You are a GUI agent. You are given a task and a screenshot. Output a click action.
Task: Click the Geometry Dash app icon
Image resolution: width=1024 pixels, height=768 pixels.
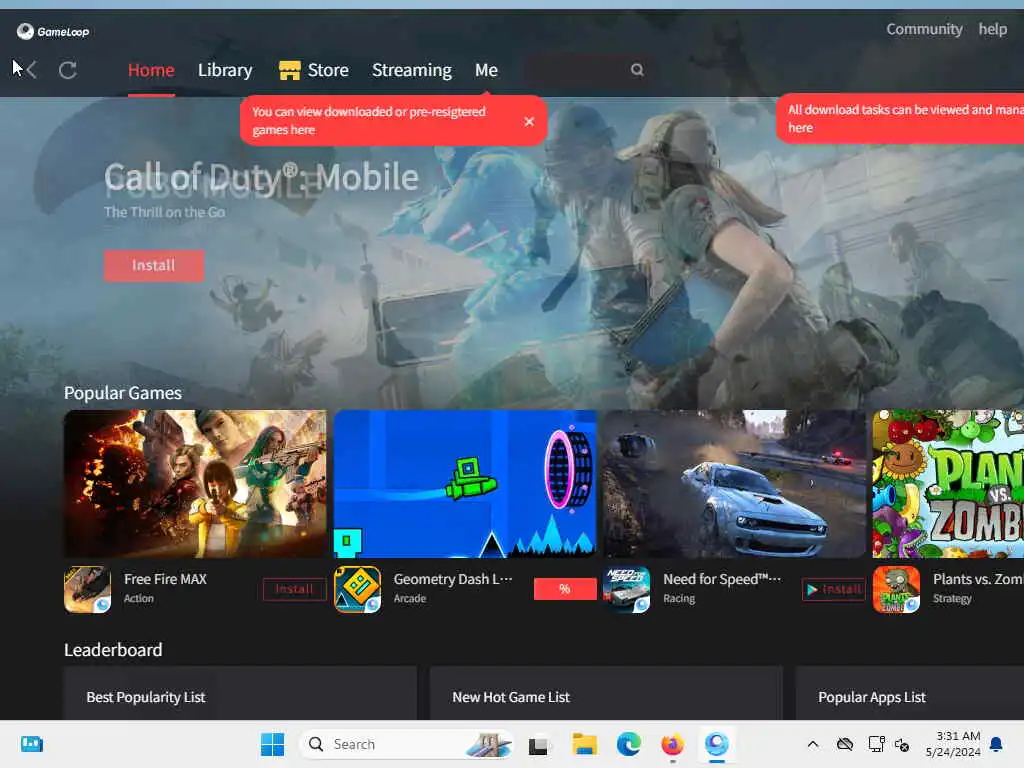click(x=357, y=589)
